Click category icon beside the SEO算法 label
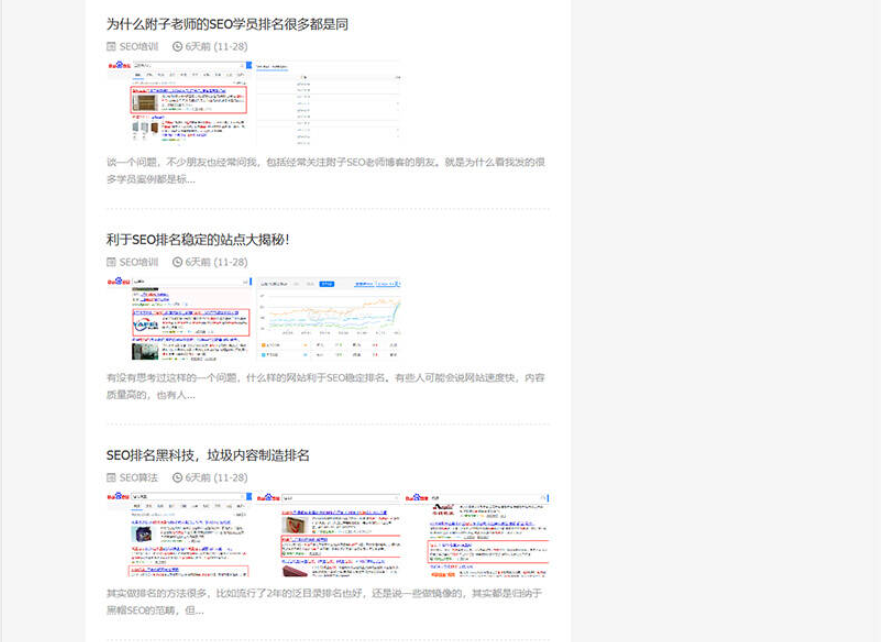The height and width of the screenshot is (642, 881). pyautogui.click(x=112, y=478)
